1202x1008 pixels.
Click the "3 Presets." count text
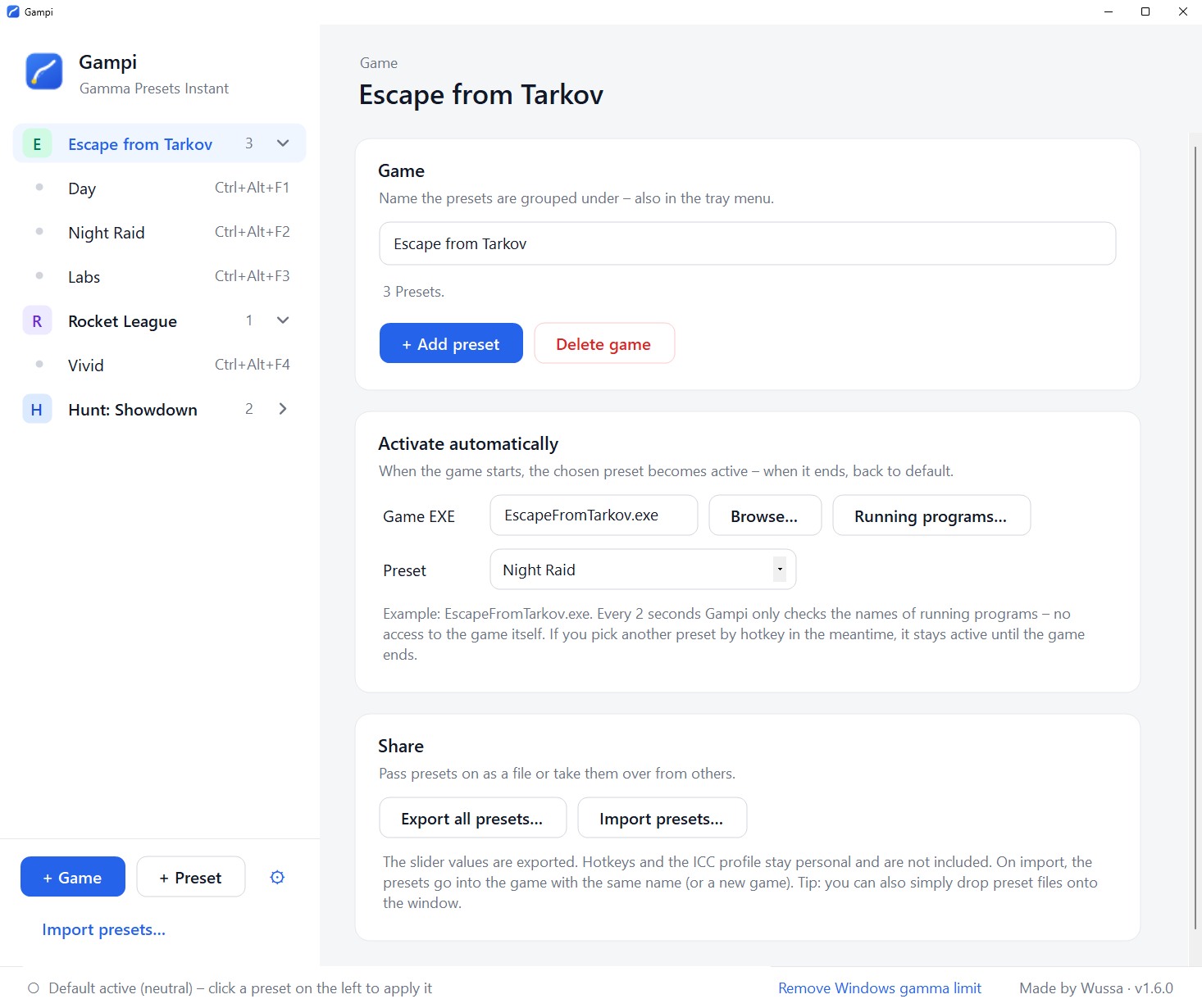[413, 292]
